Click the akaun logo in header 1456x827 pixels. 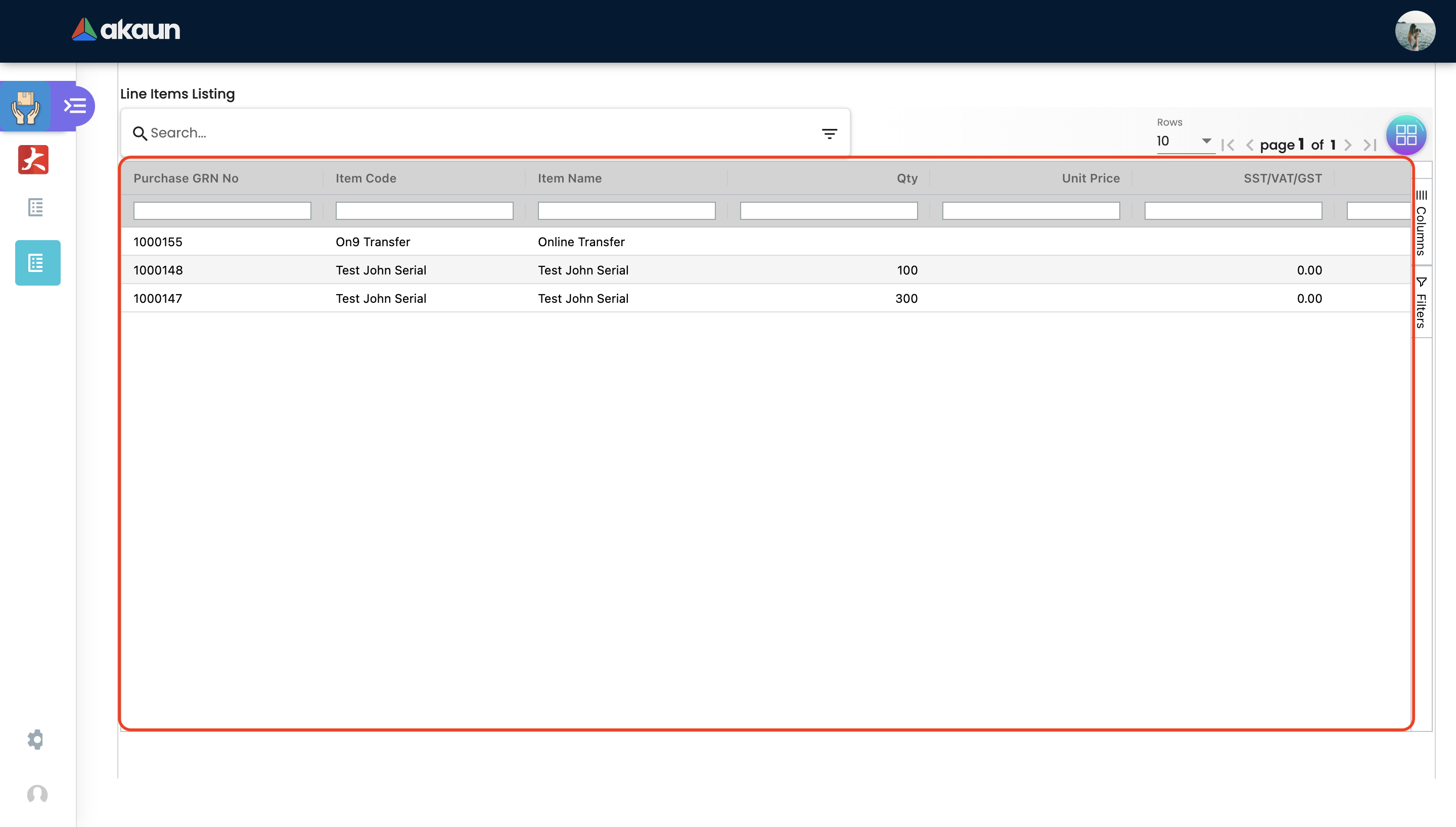point(125,29)
